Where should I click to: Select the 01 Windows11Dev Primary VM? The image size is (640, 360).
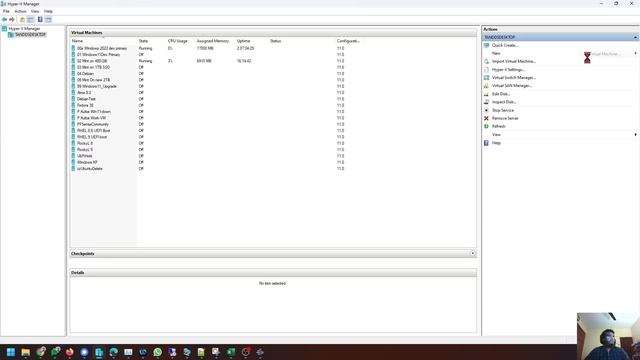tap(98, 55)
